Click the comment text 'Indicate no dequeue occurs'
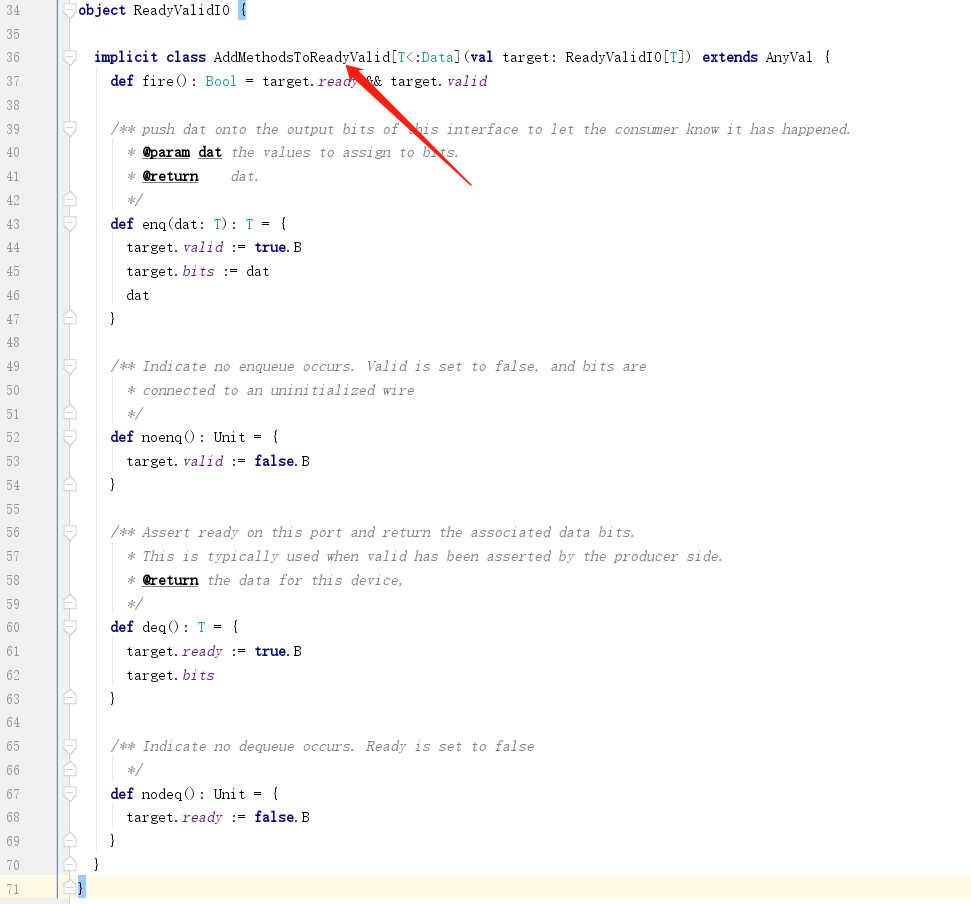 pos(248,747)
